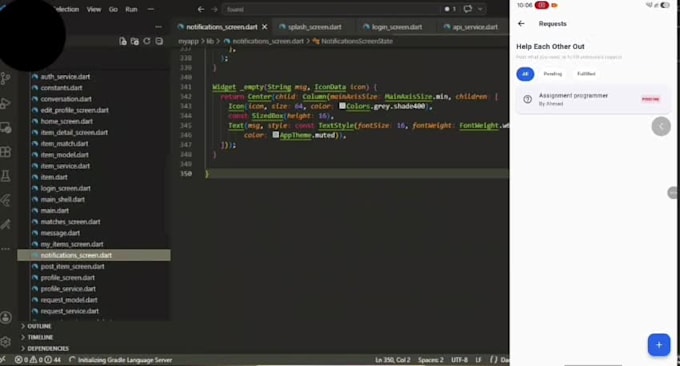Click Initializing Gradle Language Server status

pos(121,360)
